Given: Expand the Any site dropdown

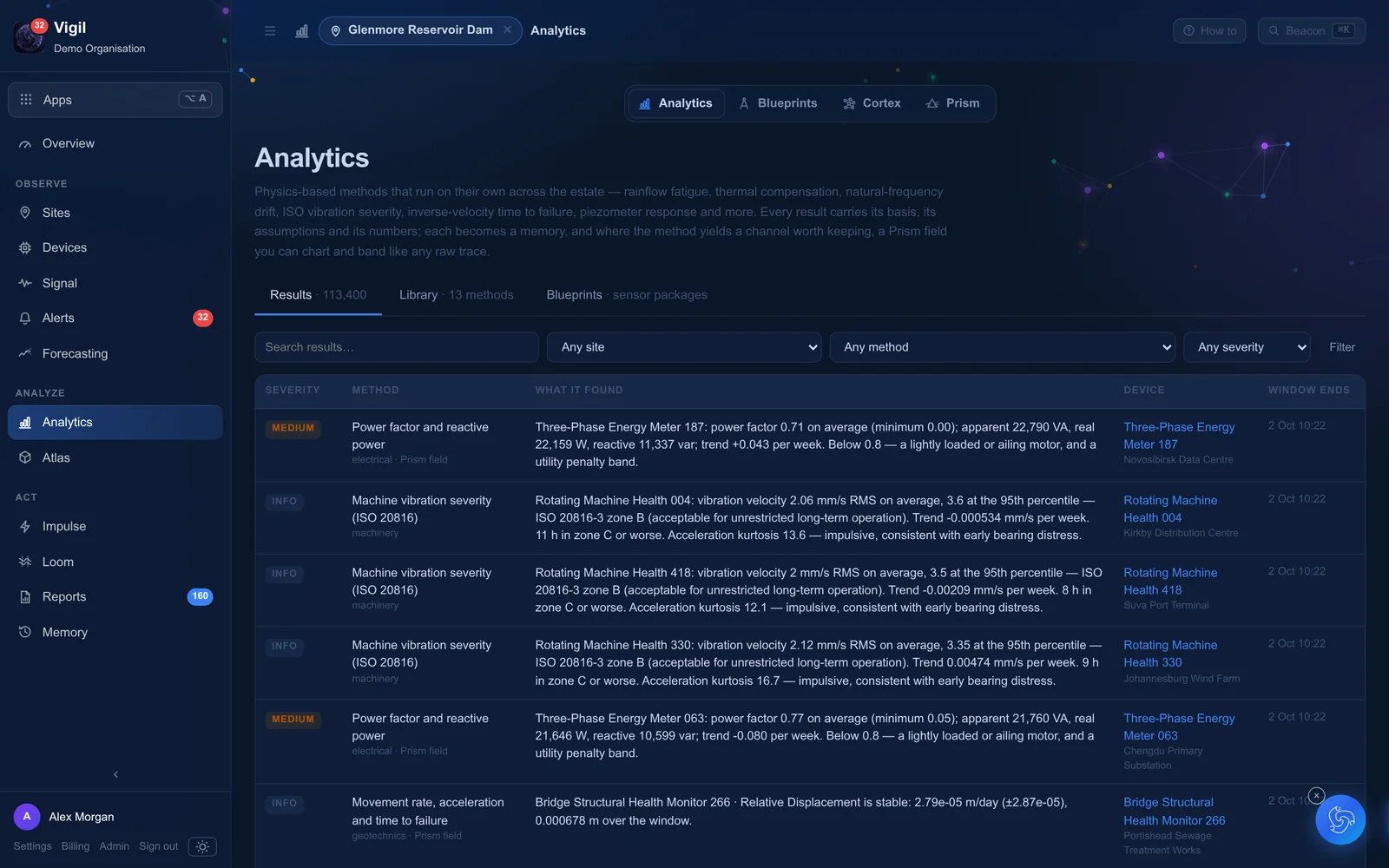Looking at the screenshot, I should pos(684,347).
